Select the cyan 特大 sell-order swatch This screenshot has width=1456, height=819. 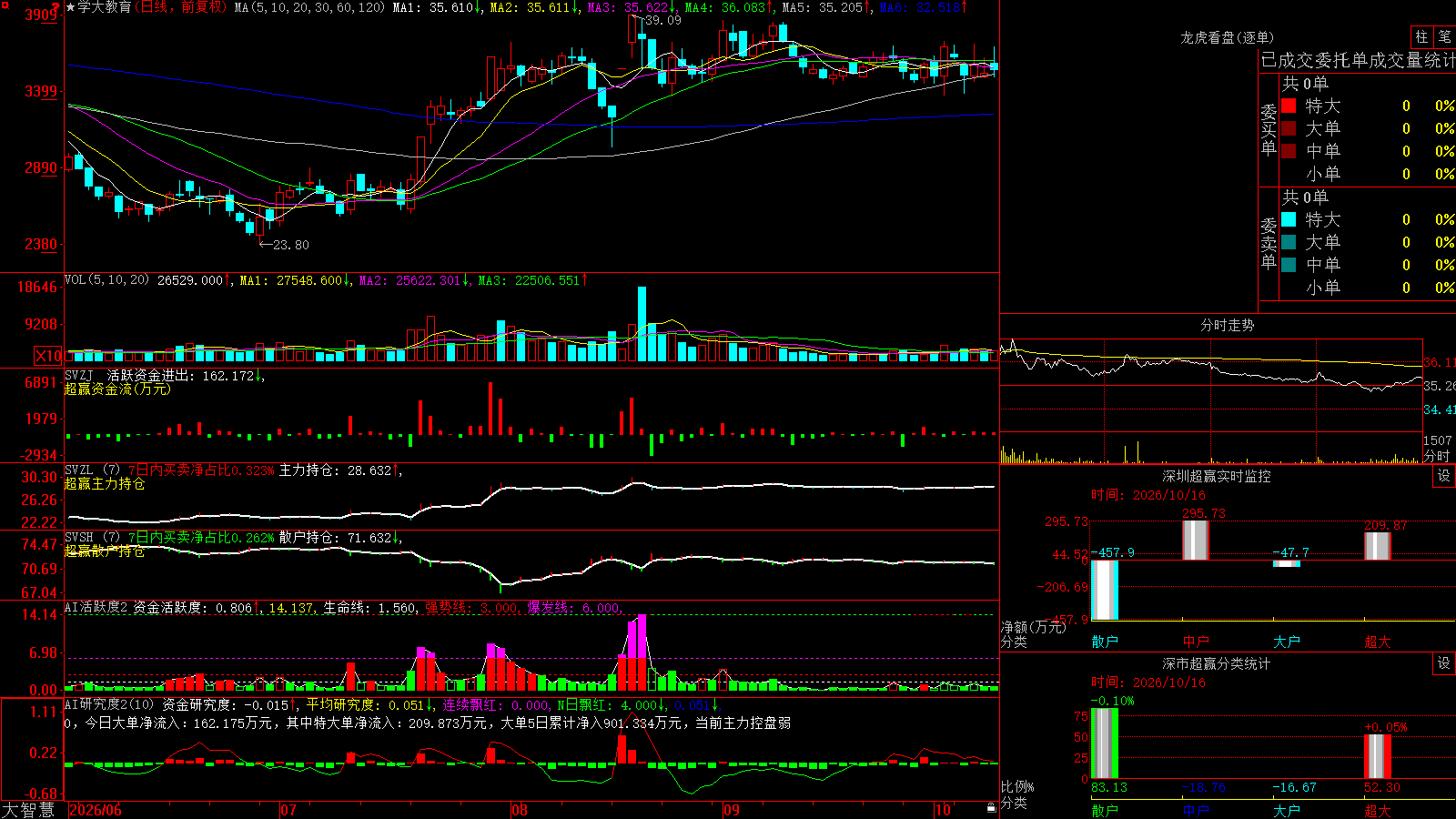click(1289, 219)
